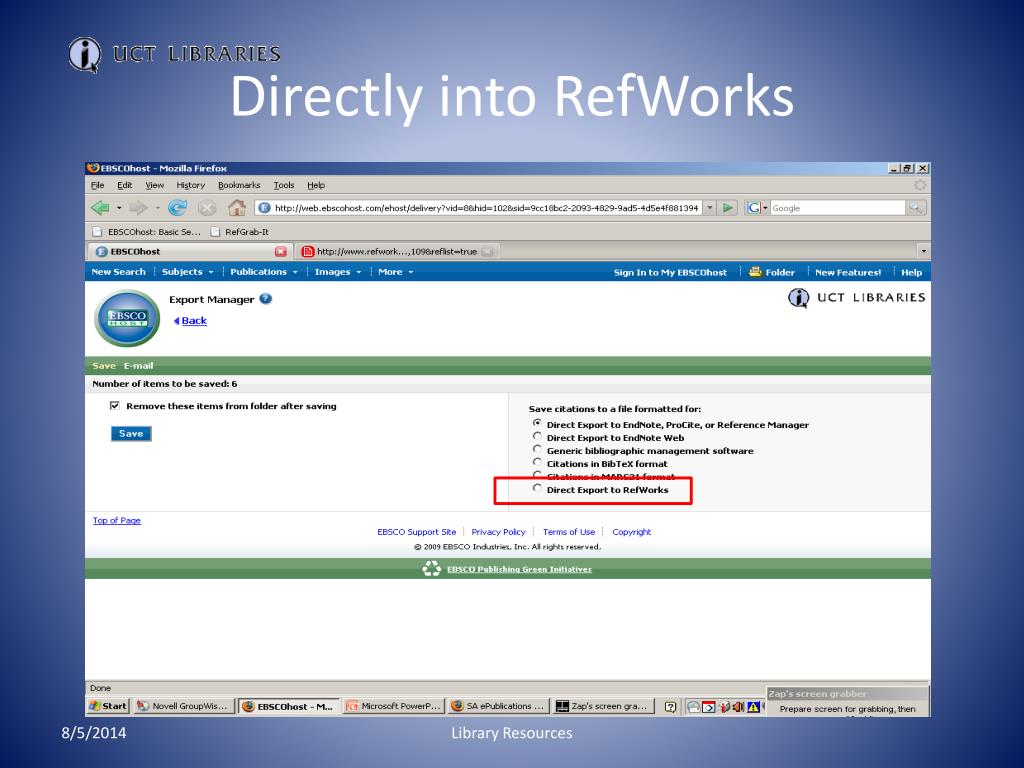Click the Folder icon in EBSCO toolbar
This screenshot has width=1024, height=768.
tap(756, 272)
